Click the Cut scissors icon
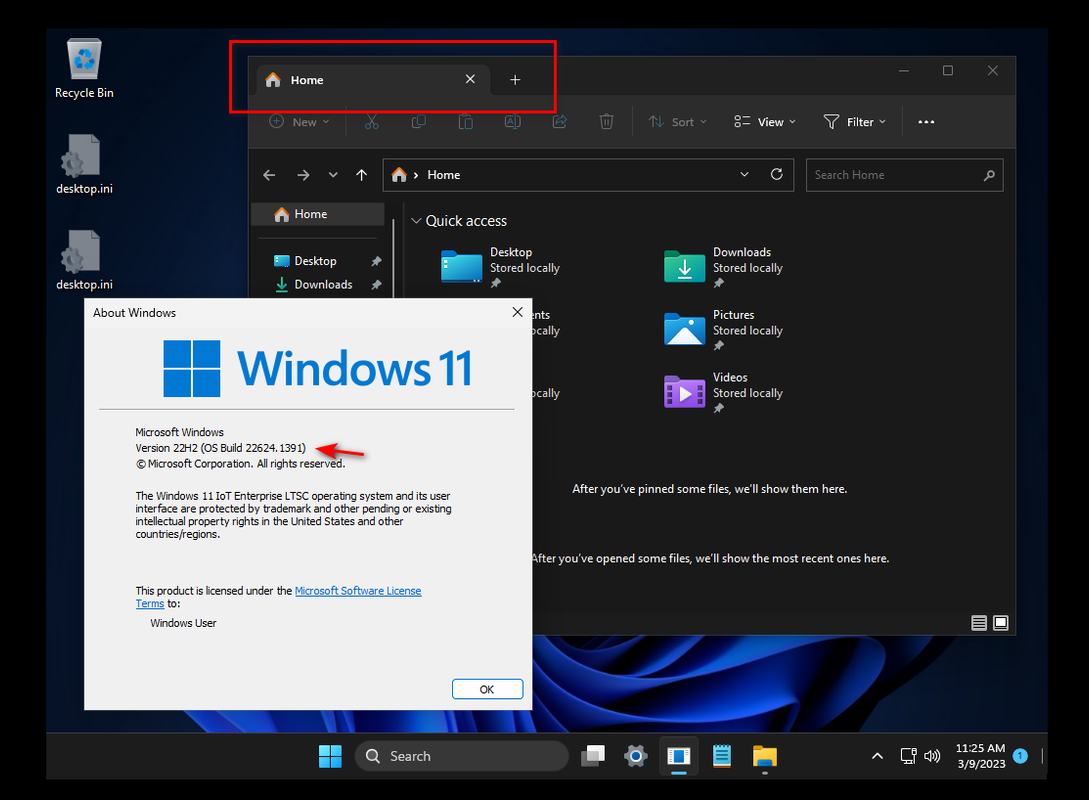Screen dimensions: 1089x800 click(372, 122)
